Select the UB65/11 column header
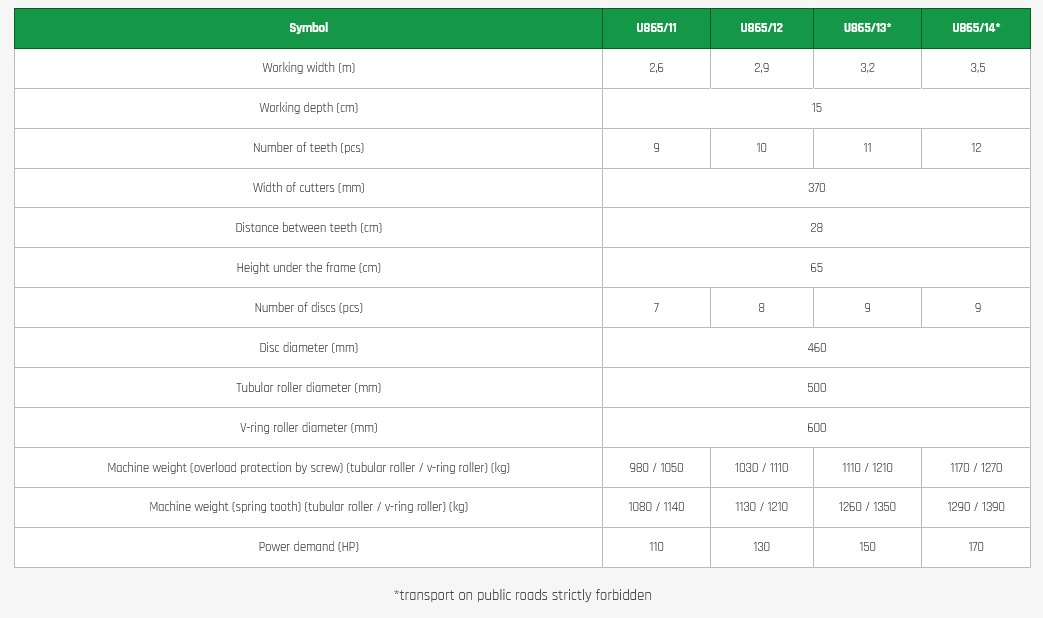 (x=656, y=28)
